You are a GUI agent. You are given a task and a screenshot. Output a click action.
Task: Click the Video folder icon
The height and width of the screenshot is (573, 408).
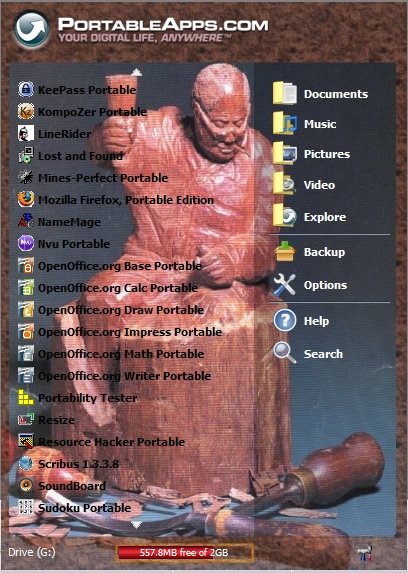coord(284,185)
